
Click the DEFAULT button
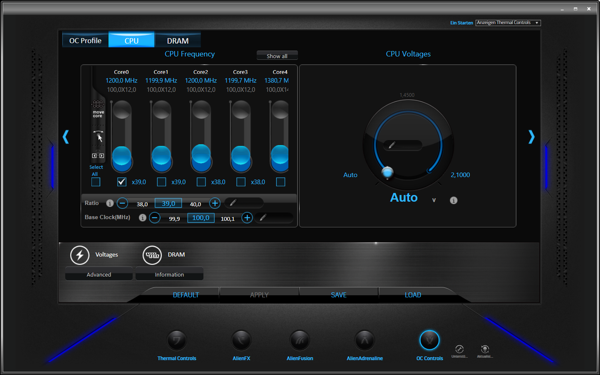pos(186,295)
